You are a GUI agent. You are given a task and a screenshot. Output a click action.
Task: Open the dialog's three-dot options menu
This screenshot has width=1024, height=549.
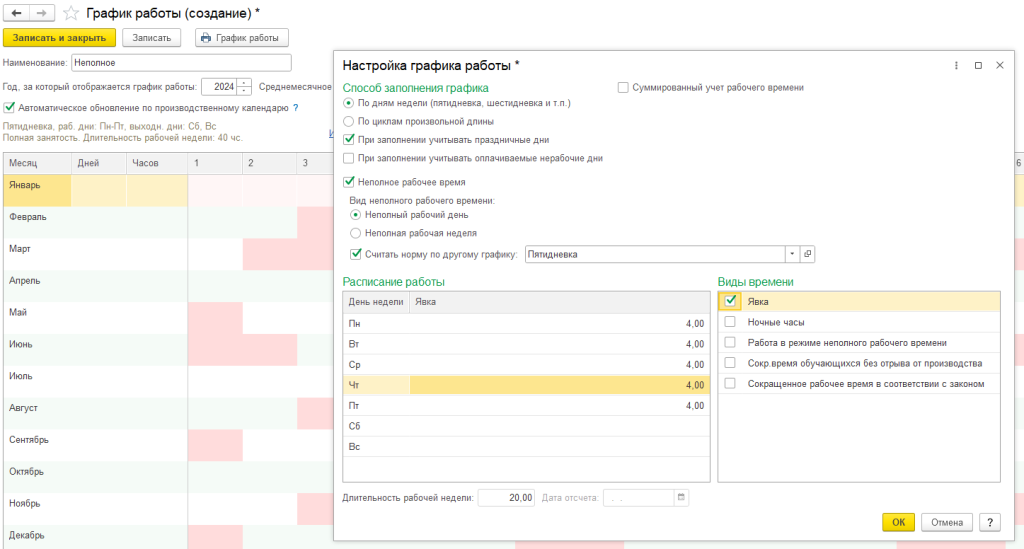click(955, 65)
